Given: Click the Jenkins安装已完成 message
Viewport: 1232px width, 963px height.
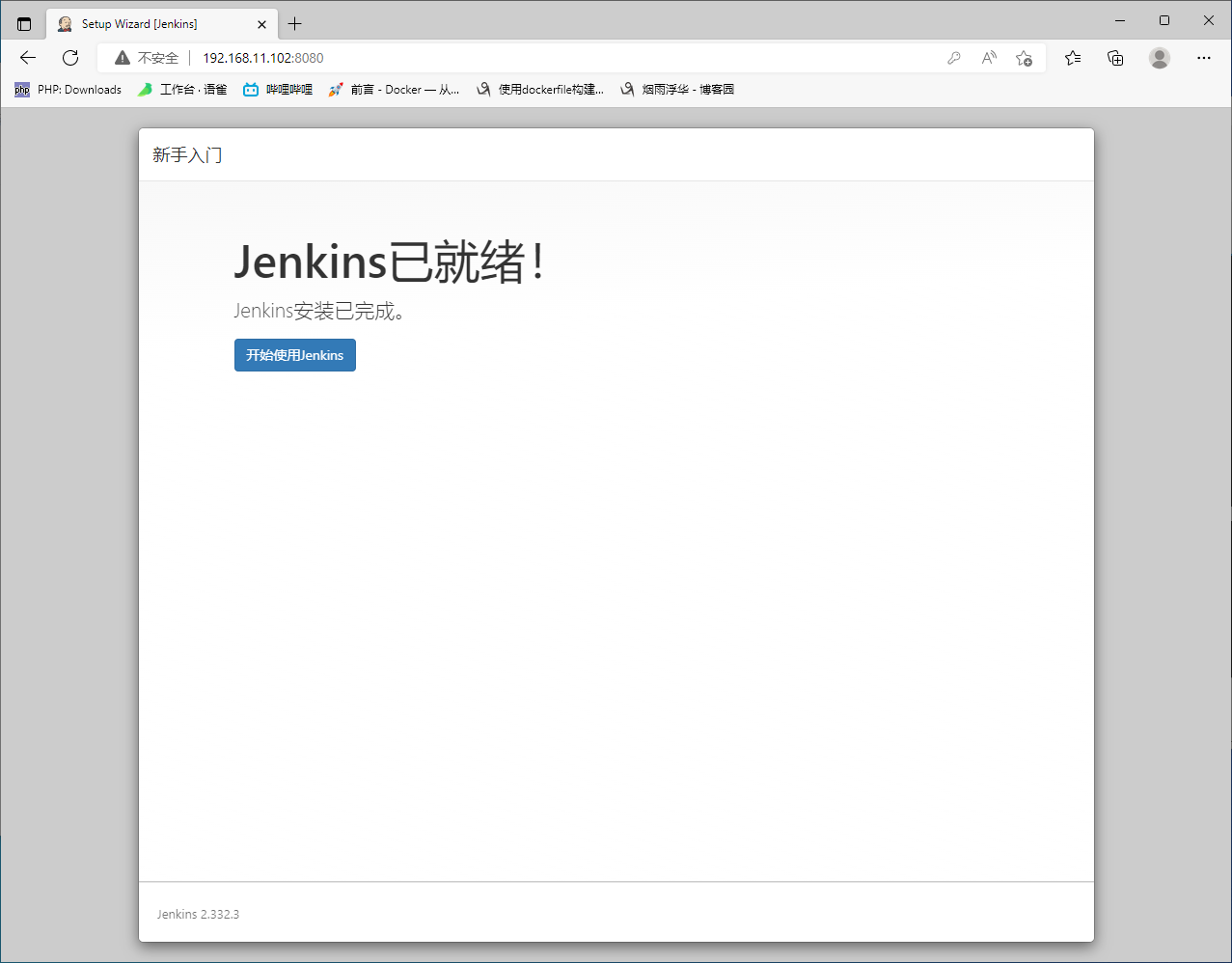Looking at the screenshot, I should pos(319,311).
